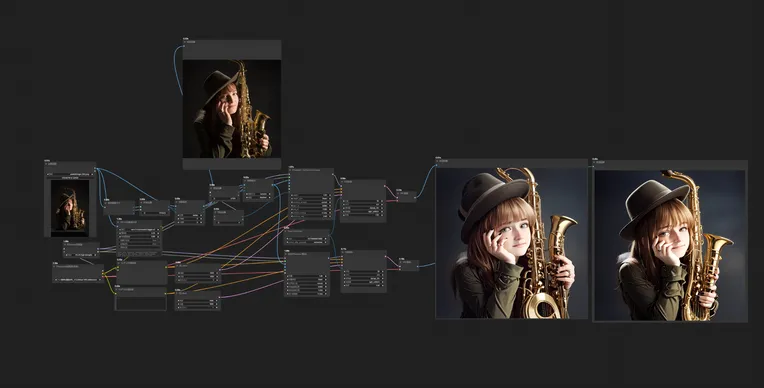Select the small node wired into the right output preview

point(409,265)
